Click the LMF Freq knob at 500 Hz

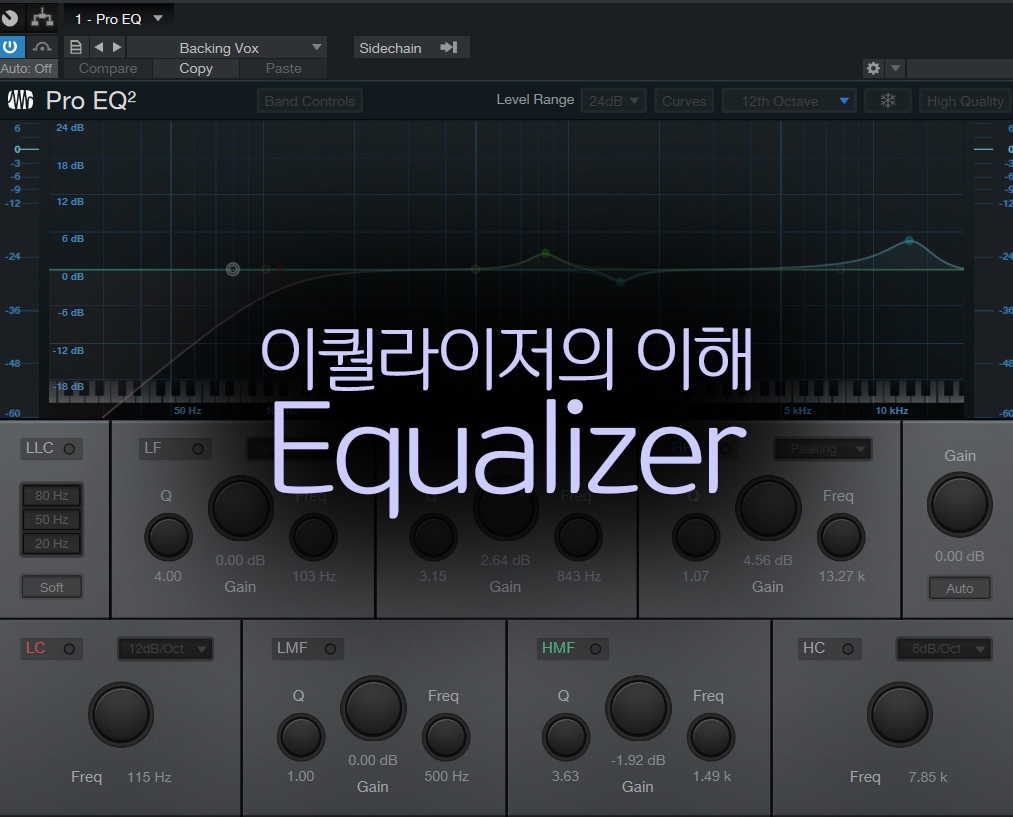tap(446, 737)
